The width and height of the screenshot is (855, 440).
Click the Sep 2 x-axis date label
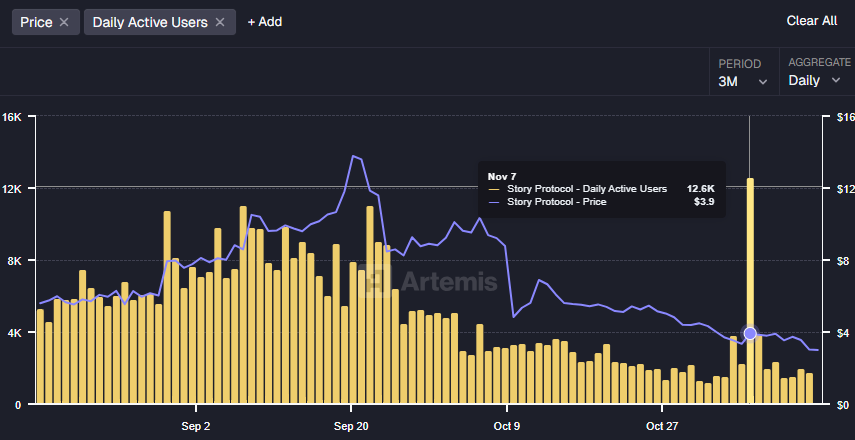tap(196, 425)
